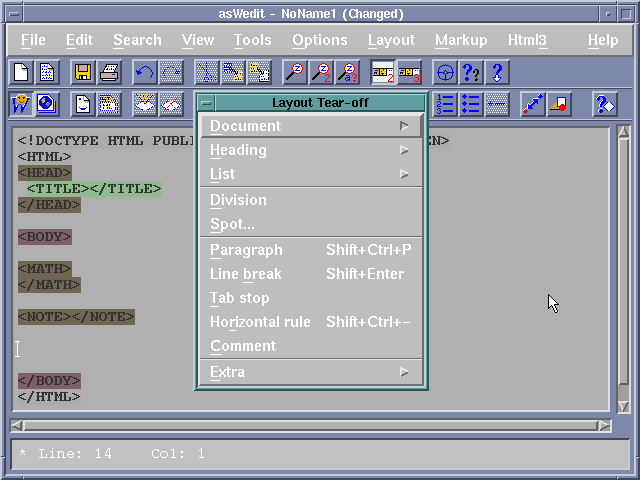Image resolution: width=640 pixels, height=480 pixels.
Task: Click the double question mark help icon
Action: (x=471, y=72)
